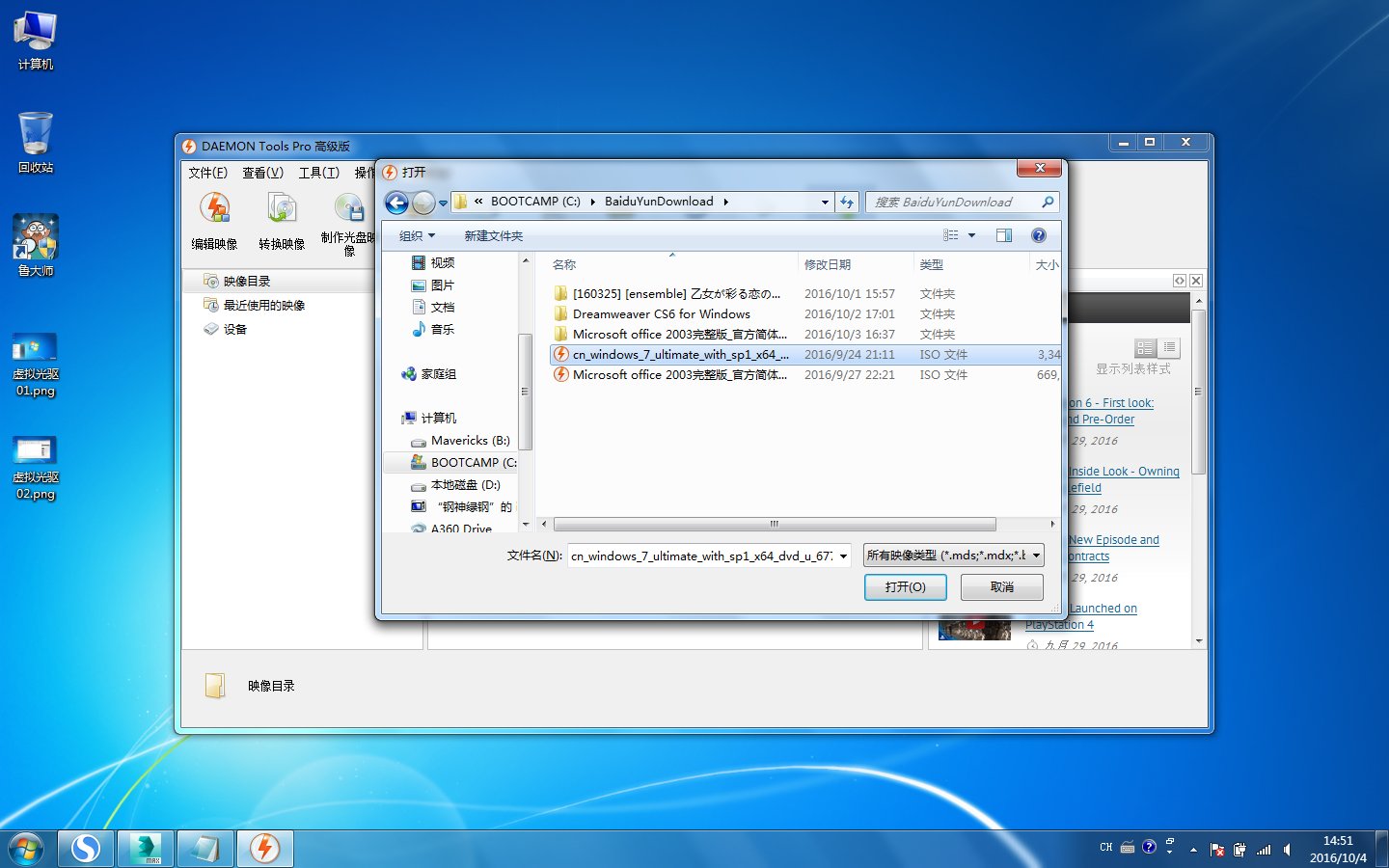Refresh the BaiduYunDownload folder view

pyautogui.click(x=846, y=202)
